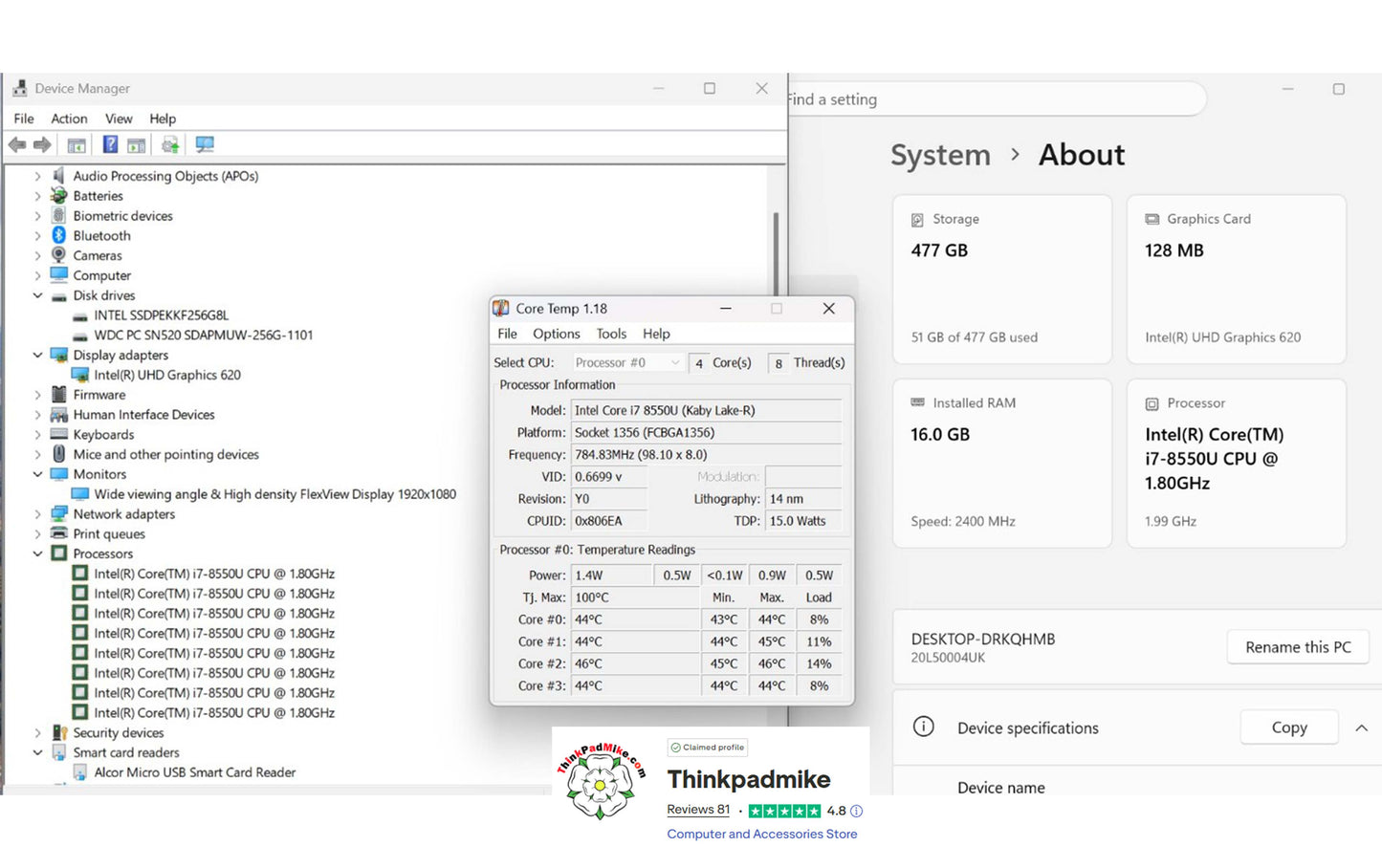Image resolution: width=1382 pixels, height=868 pixels.
Task: Open Device Manager's File menu
Action: tap(24, 119)
